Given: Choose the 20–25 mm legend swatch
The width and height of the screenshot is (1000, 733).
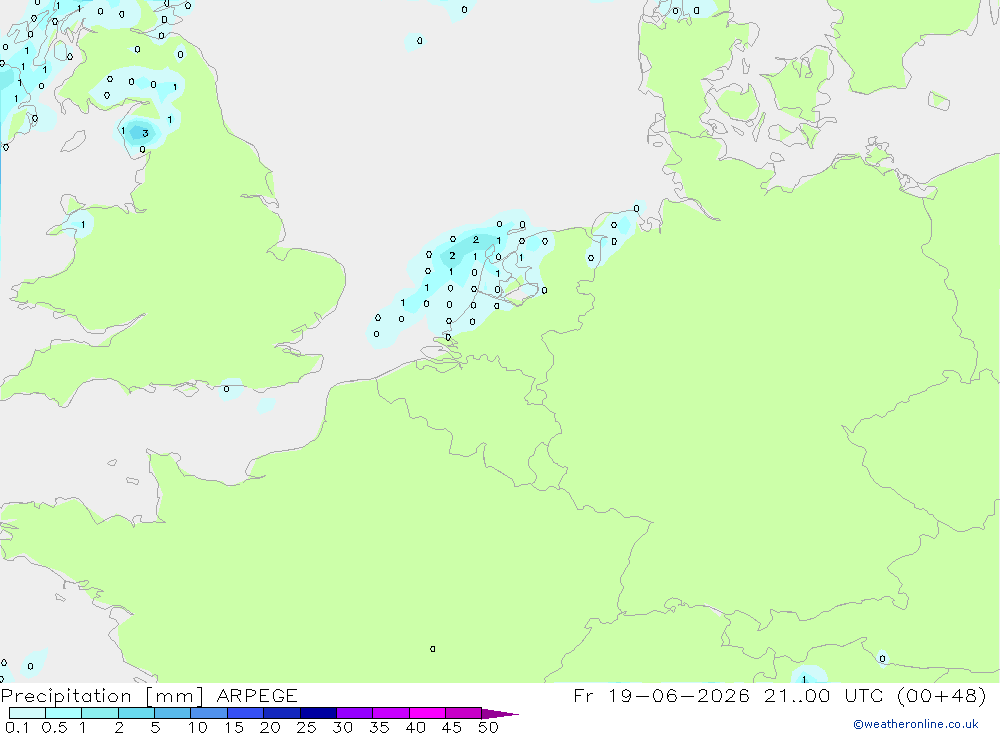Looking at the screenshot, I should click(282, 713).
